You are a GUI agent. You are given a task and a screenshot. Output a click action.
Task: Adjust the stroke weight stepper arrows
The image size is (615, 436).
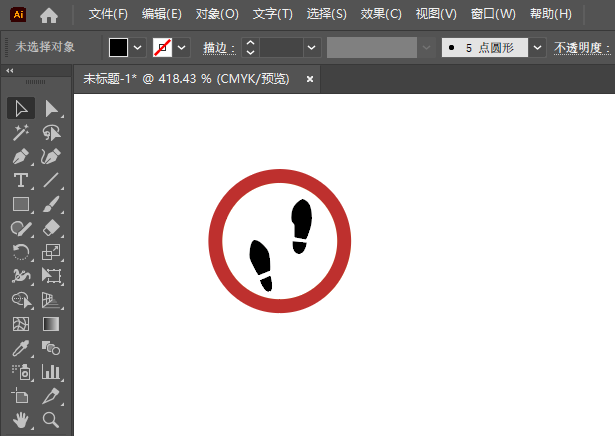(250, 47)
